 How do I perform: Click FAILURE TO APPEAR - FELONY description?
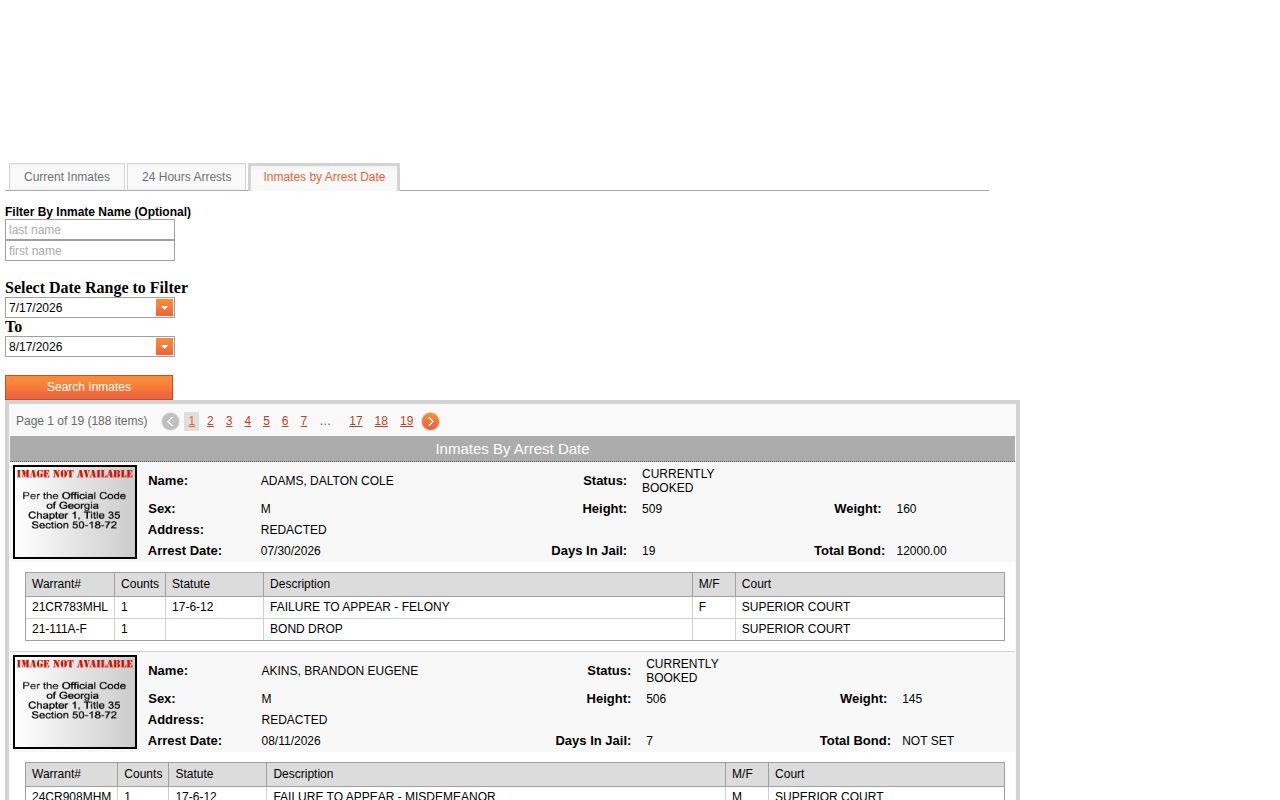(x=360, y=607)
